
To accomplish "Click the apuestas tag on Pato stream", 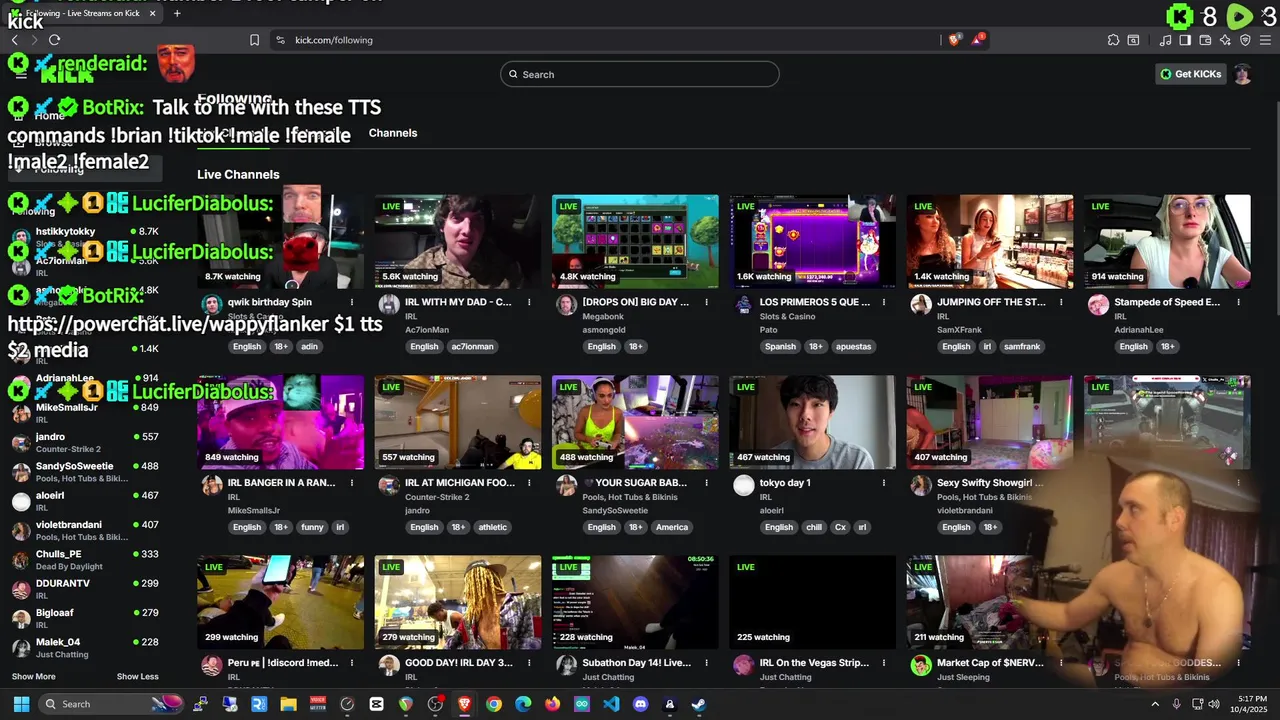I will [853, 347].
